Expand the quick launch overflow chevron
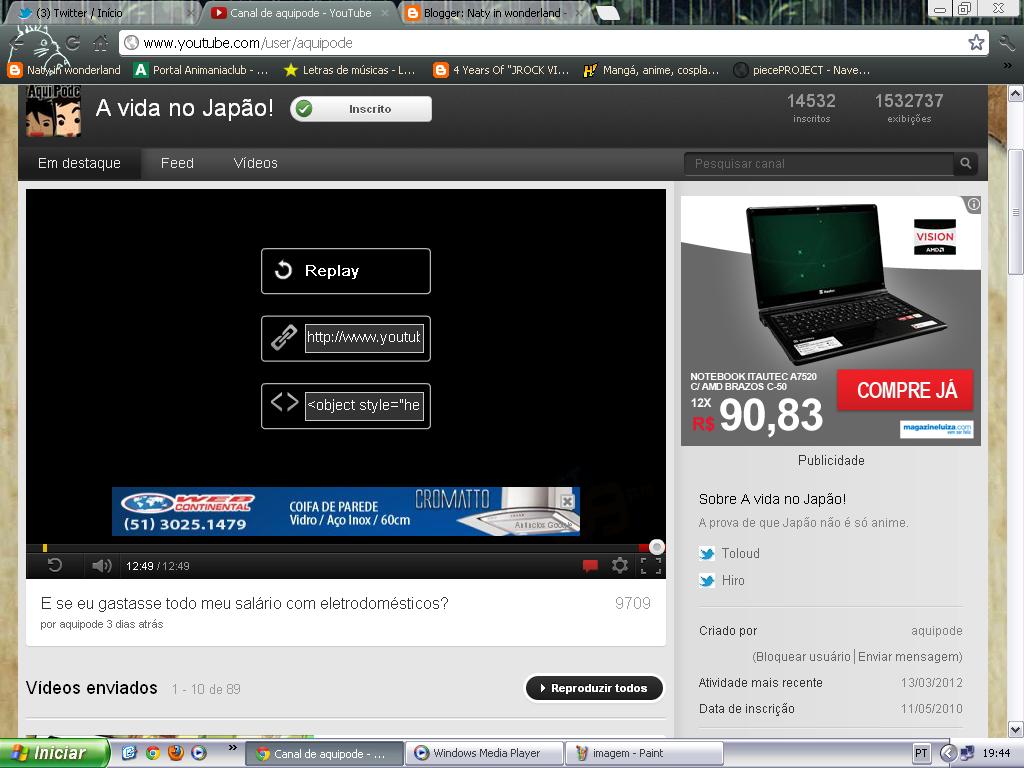The width and height of the screenshot is (1024, 768). (x=232, y=747)
